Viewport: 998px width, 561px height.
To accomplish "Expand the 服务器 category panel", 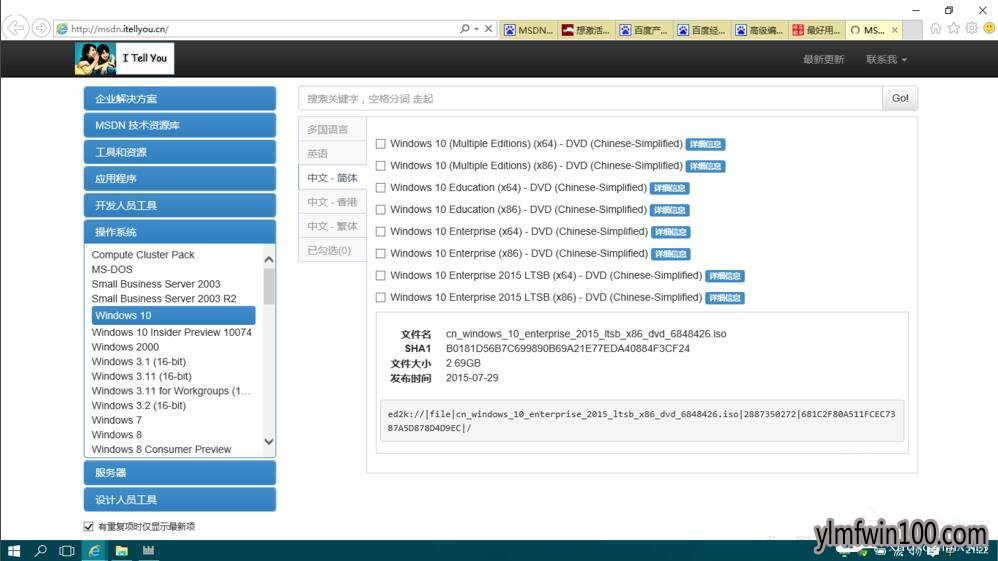I will point(179,473).
